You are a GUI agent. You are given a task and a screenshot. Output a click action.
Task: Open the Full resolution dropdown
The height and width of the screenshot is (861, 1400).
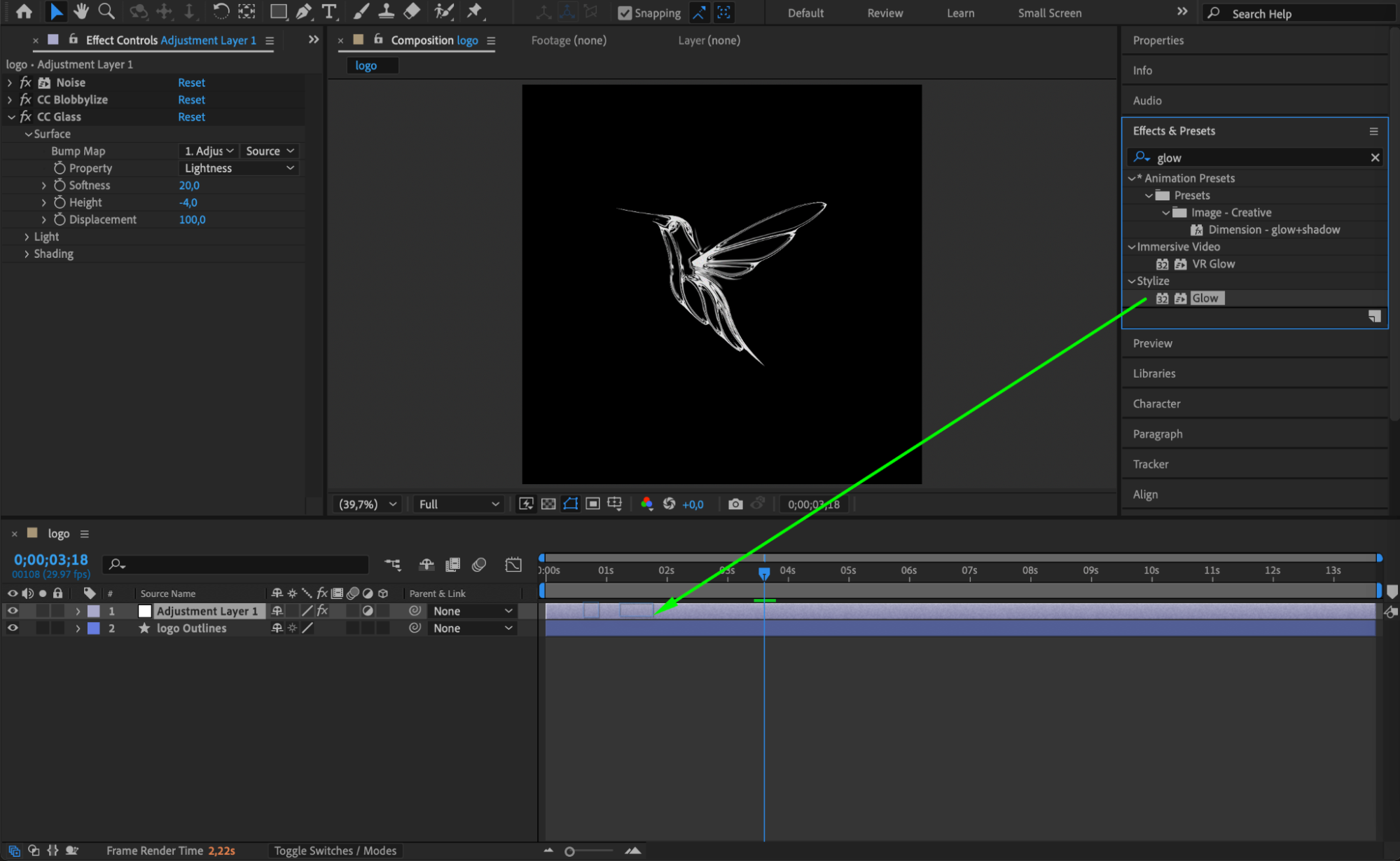459,504
